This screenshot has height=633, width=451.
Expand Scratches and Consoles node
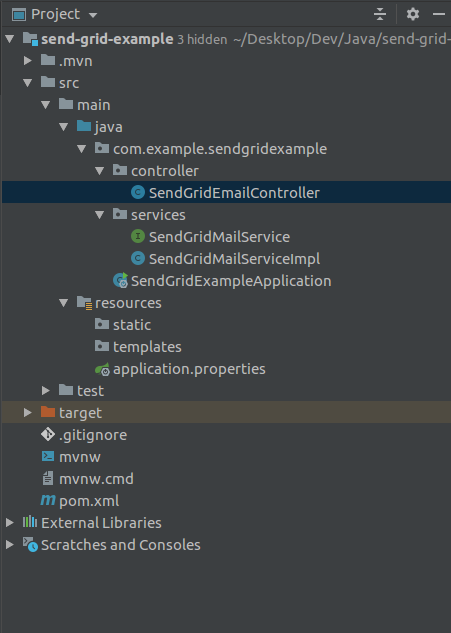10,545
